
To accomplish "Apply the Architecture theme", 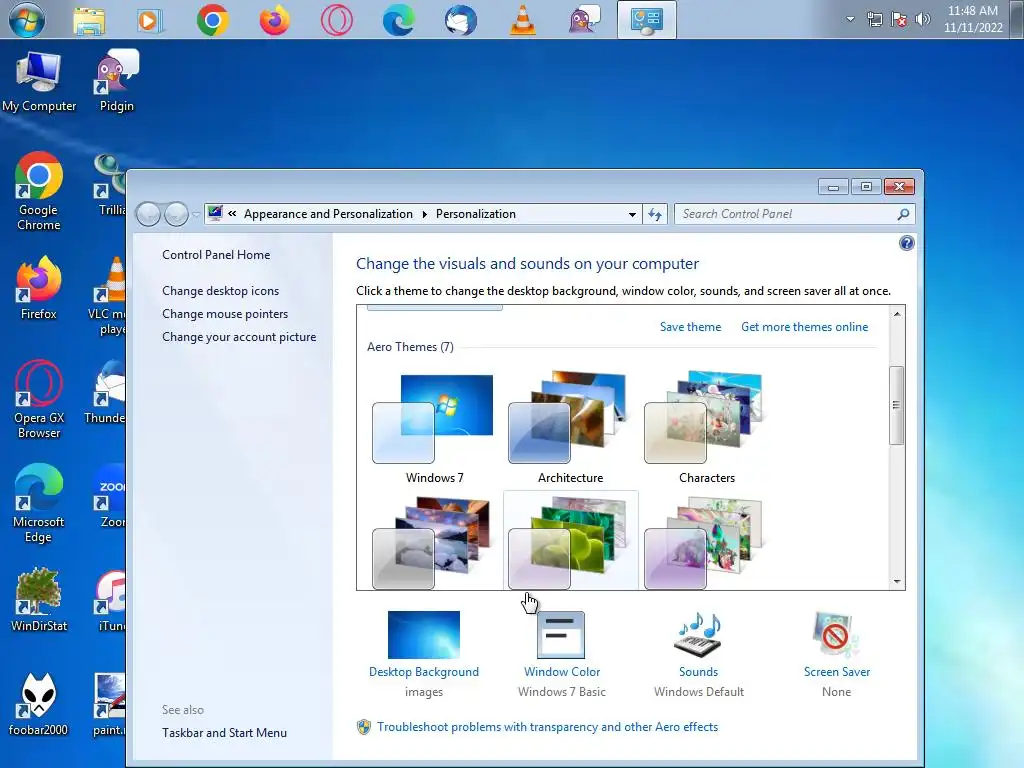I will 570,428.
